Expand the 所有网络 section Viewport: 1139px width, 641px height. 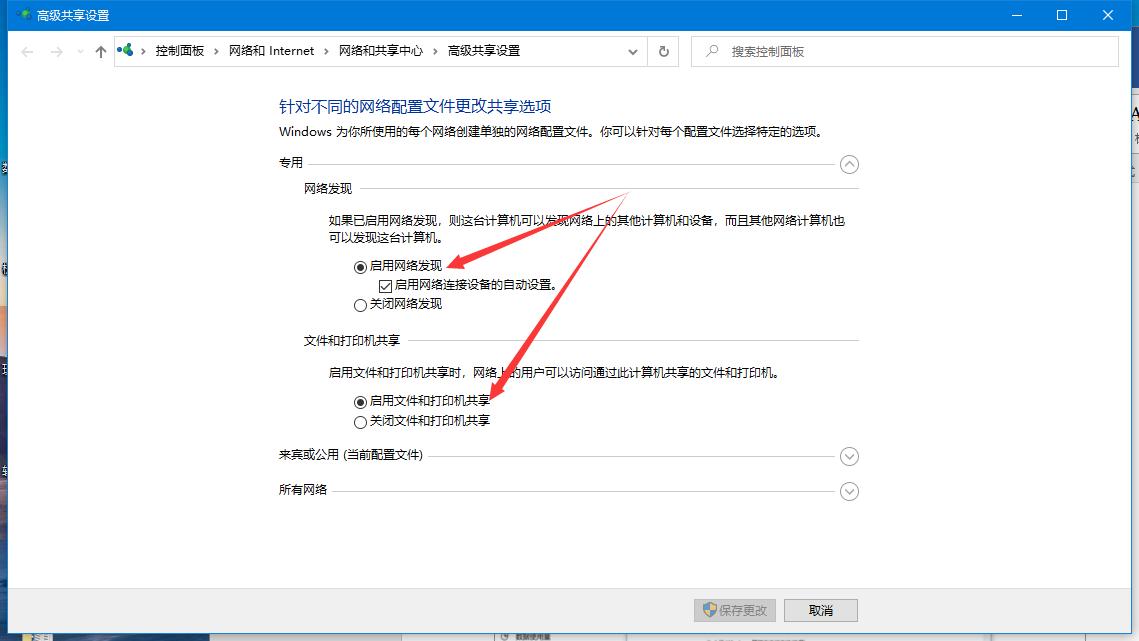(849, 491)
